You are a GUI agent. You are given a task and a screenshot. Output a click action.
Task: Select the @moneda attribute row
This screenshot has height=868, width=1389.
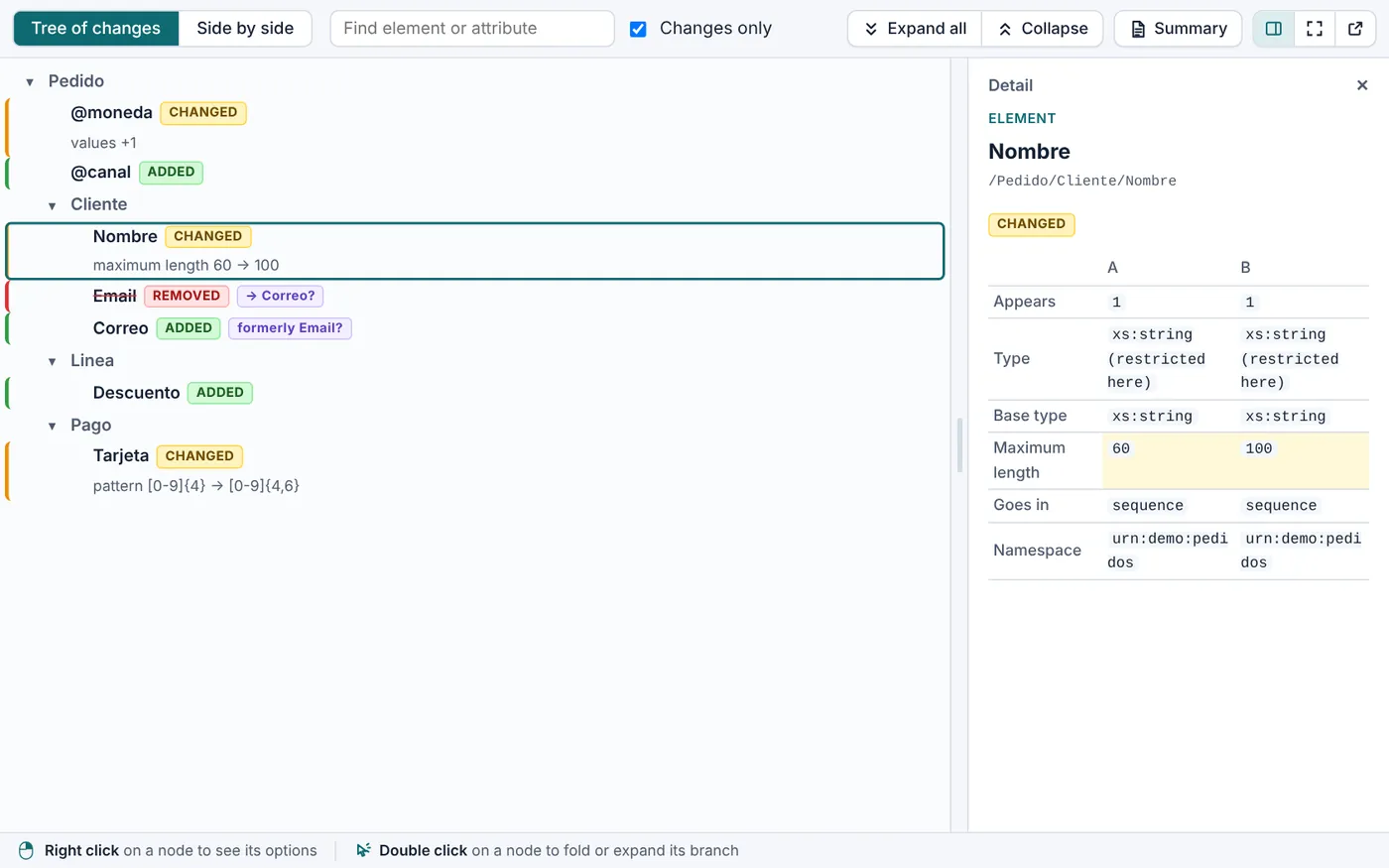tap(475, 127)
